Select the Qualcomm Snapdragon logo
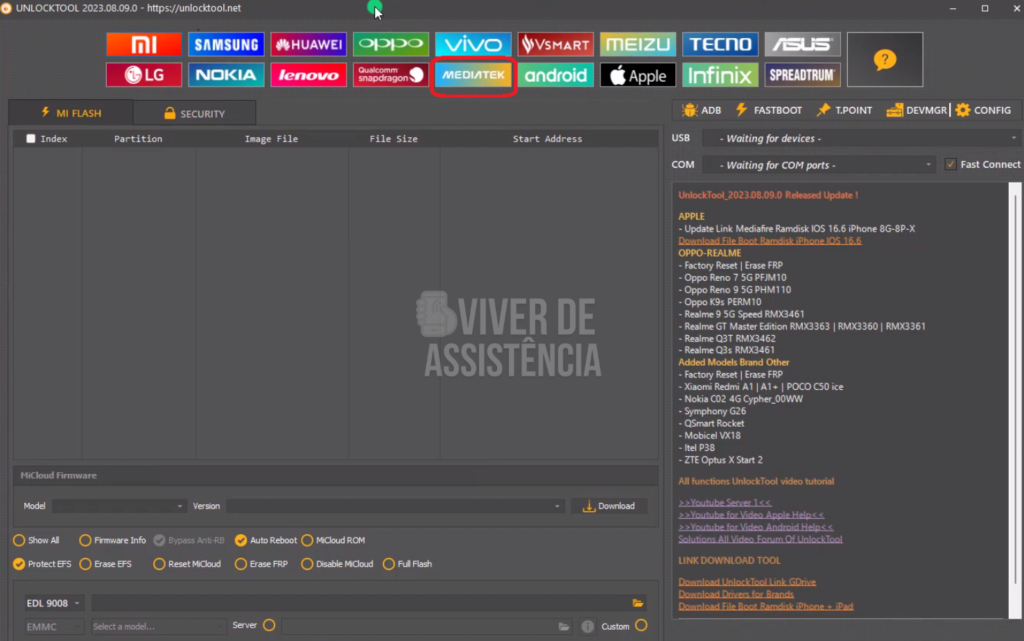1024x641 pixels. coord(391,75)
